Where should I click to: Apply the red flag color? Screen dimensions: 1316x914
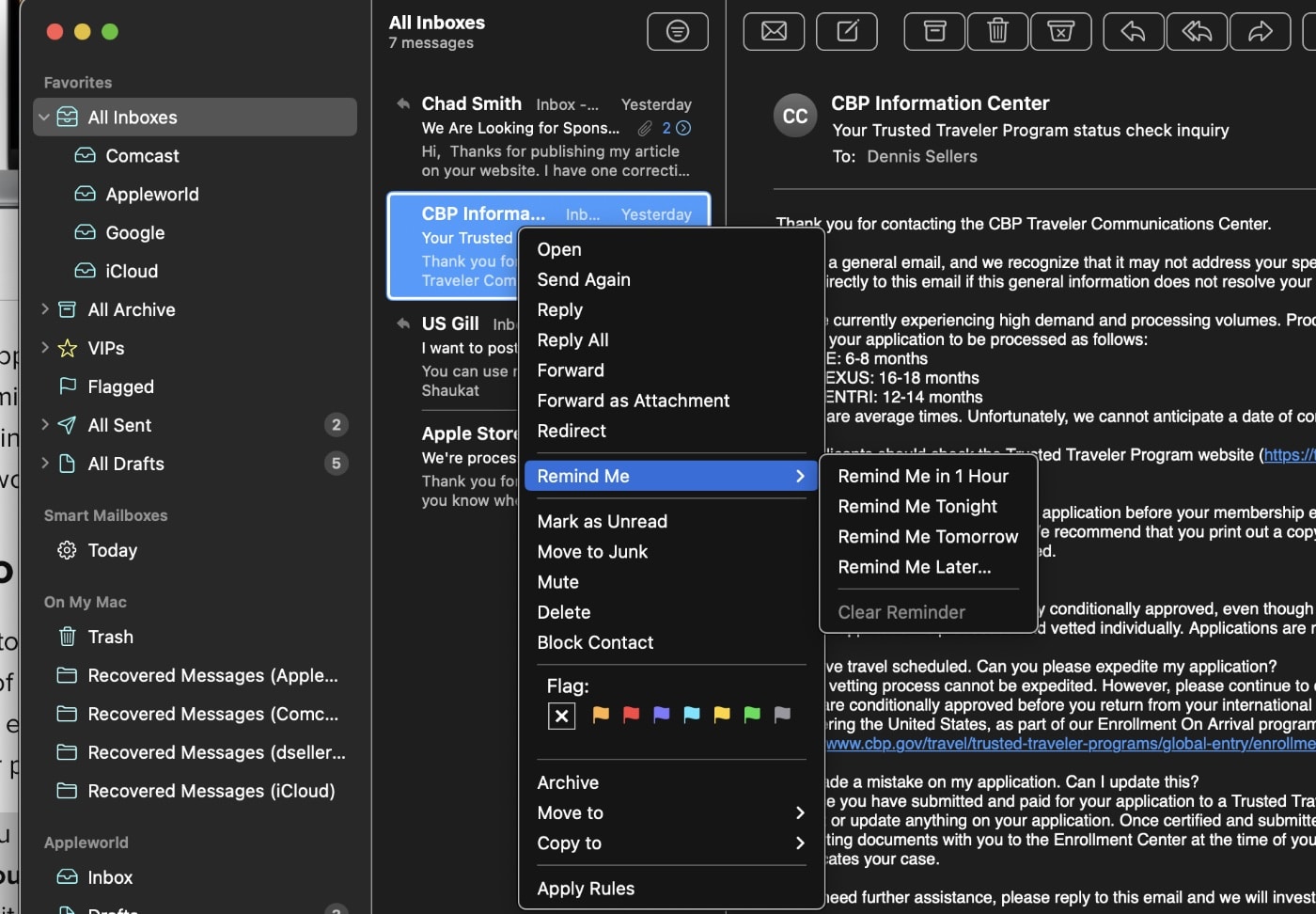coord(631,715)
